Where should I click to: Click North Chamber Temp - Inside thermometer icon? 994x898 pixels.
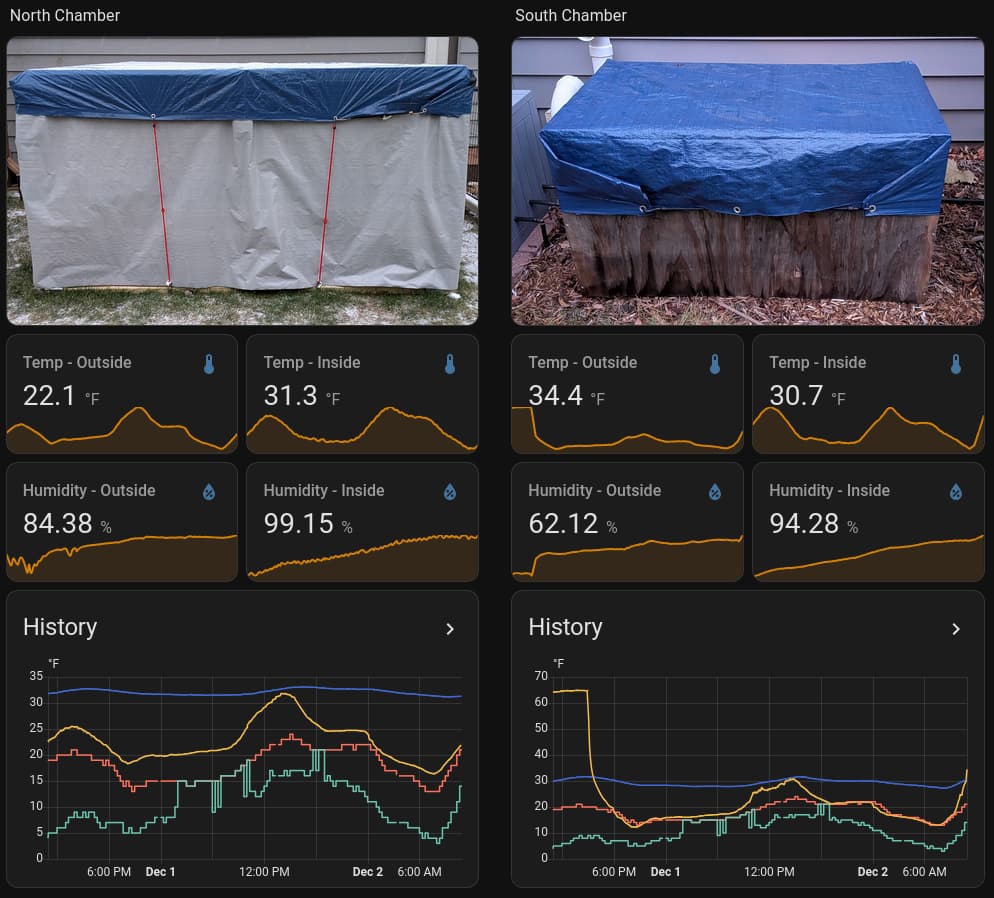tap(450, 364)
